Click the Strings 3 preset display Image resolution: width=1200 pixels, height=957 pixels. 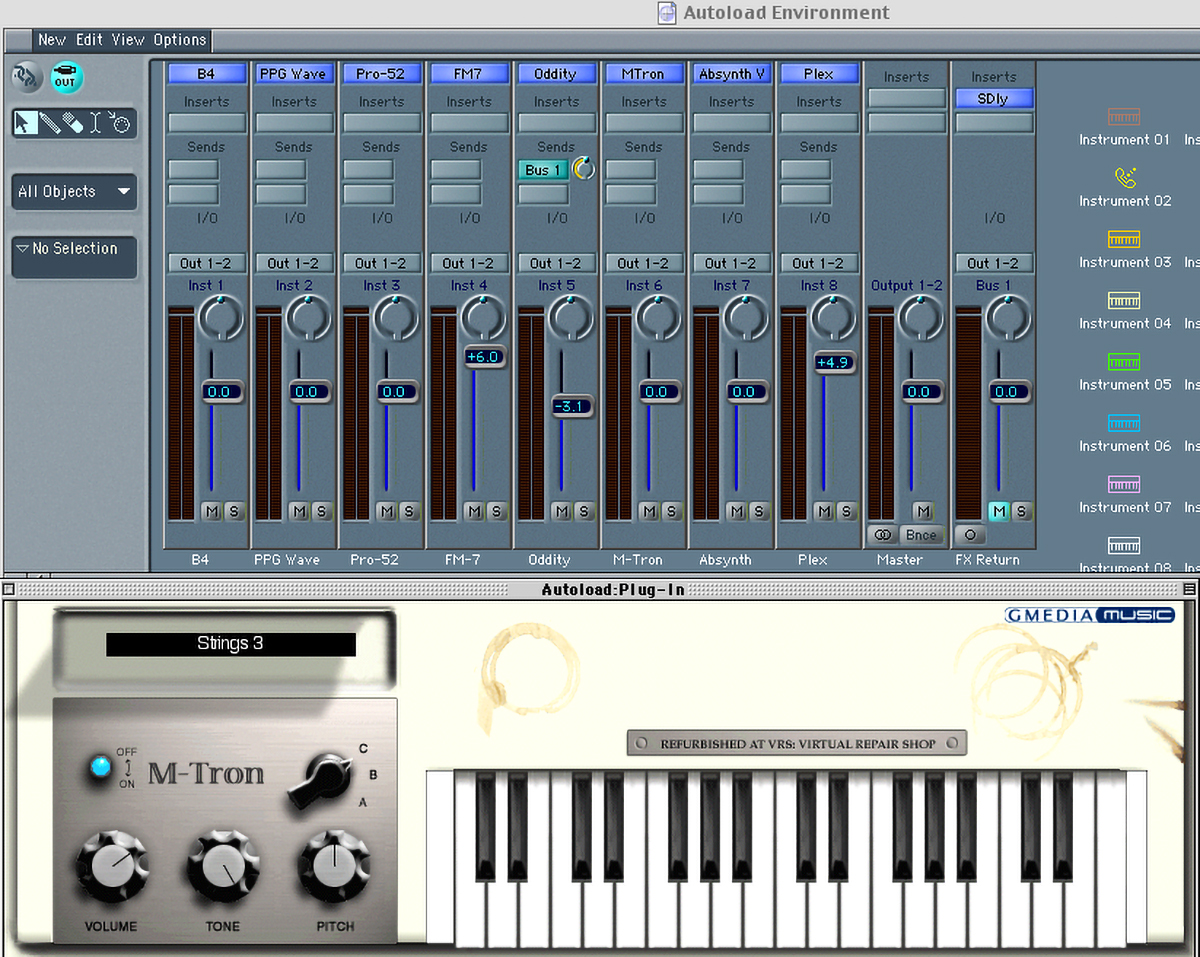point(231,643)
